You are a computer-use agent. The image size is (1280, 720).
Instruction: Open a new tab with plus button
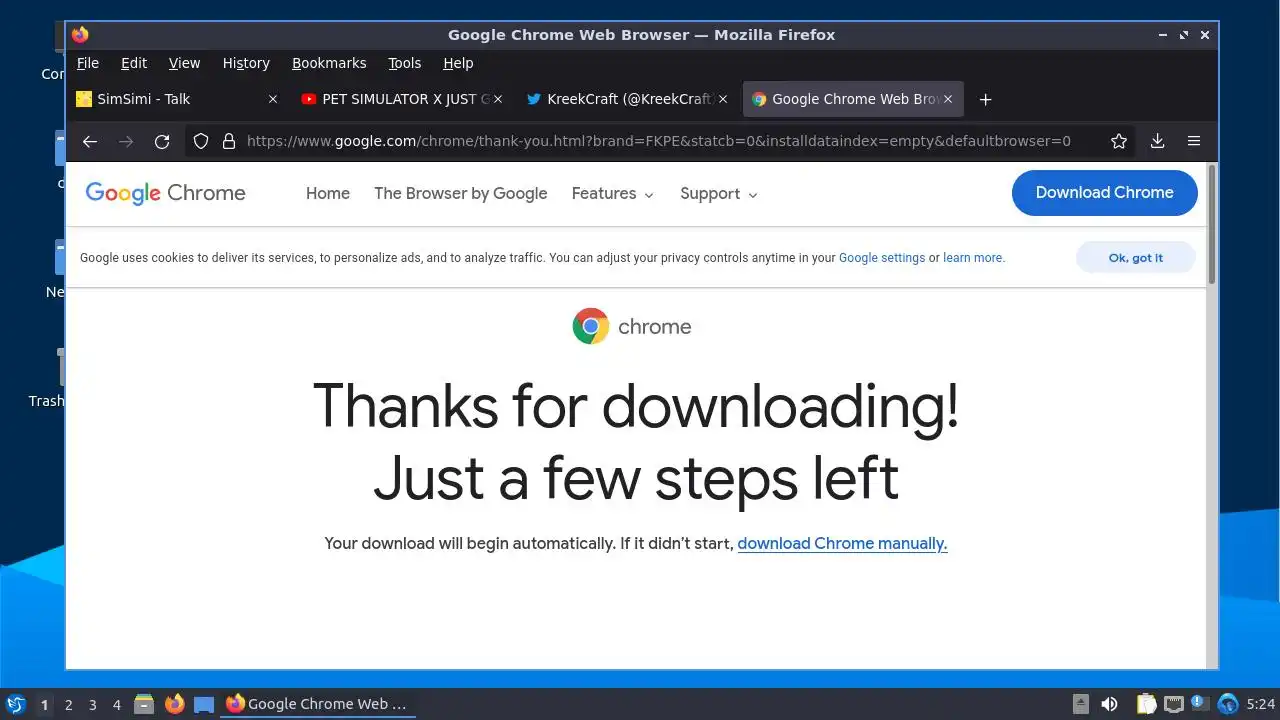985,99
